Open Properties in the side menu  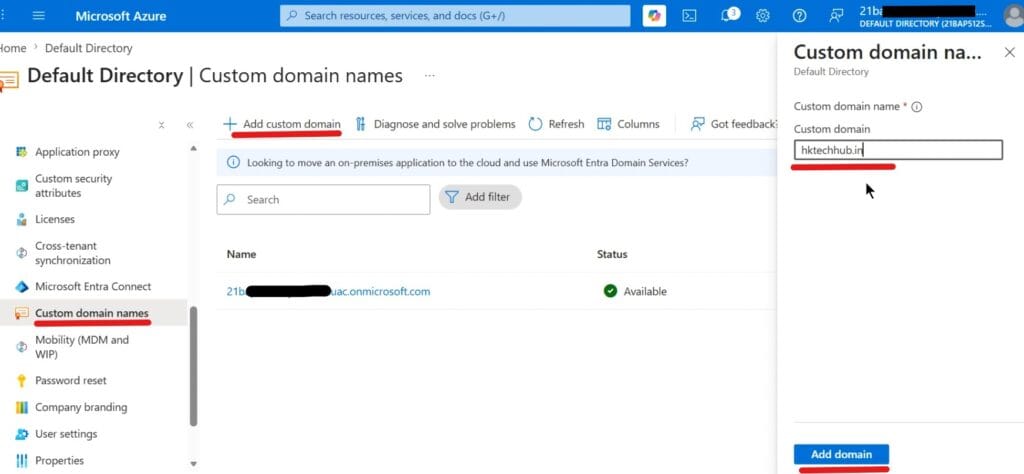(x=59, y=461)
